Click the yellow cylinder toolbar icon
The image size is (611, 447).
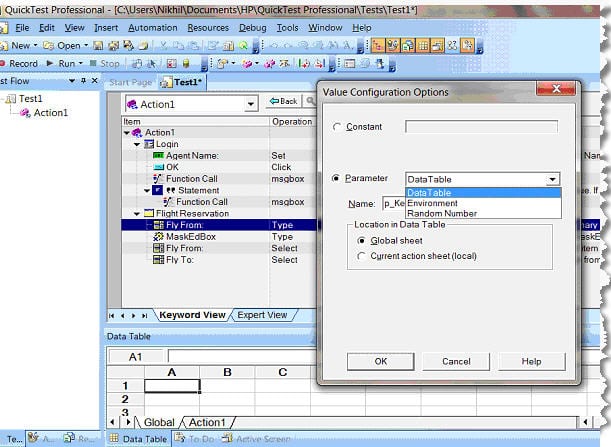(x=186, y=63)
